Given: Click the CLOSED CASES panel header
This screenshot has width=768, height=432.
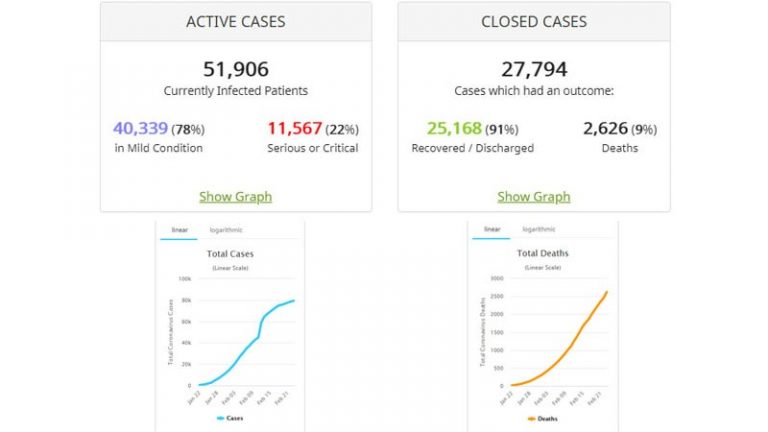Looking at the screenshot, I should pos(533,21).
